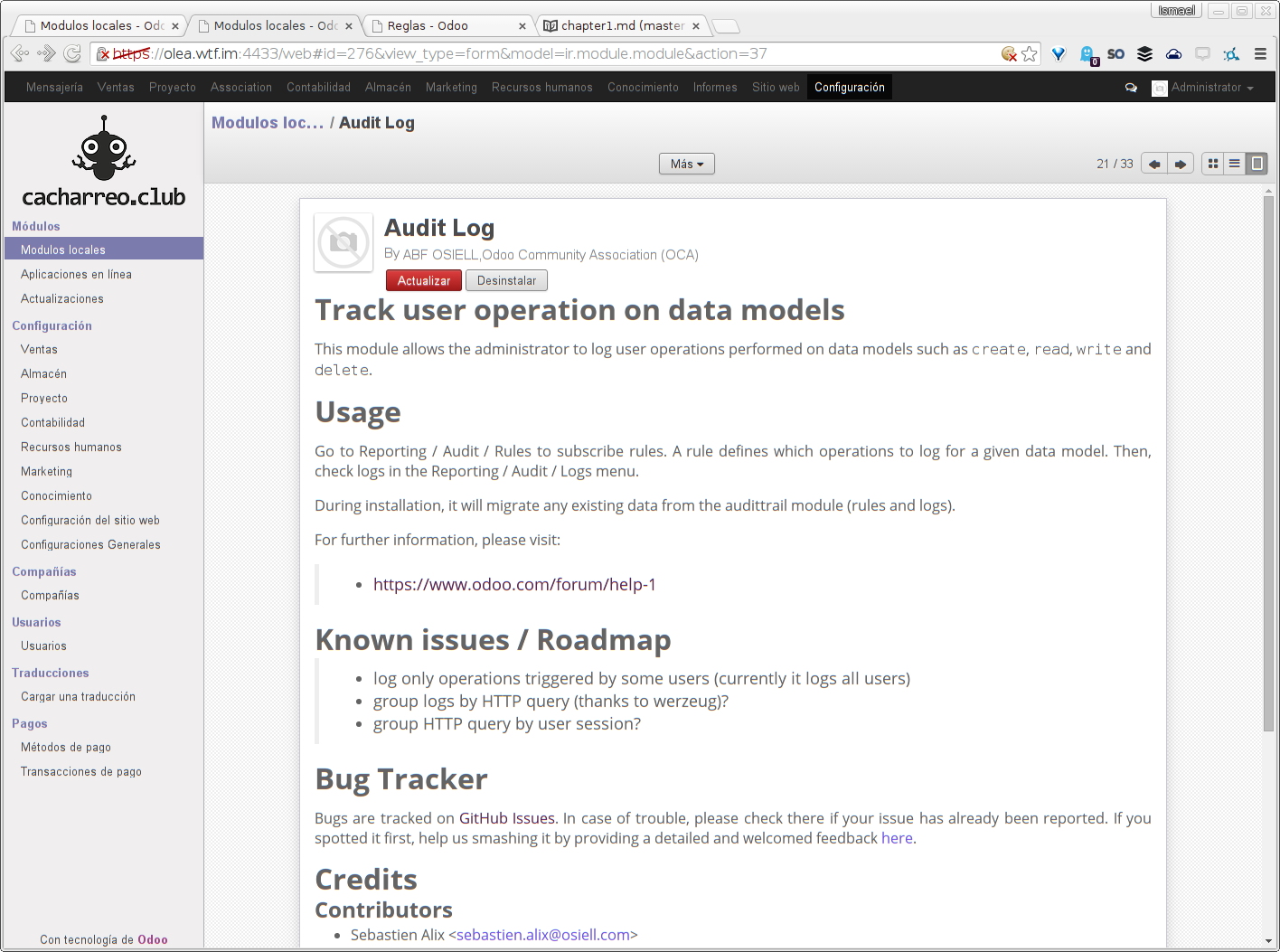
Task: Open the browser hamburger menu
Action: click(1260, 54)
